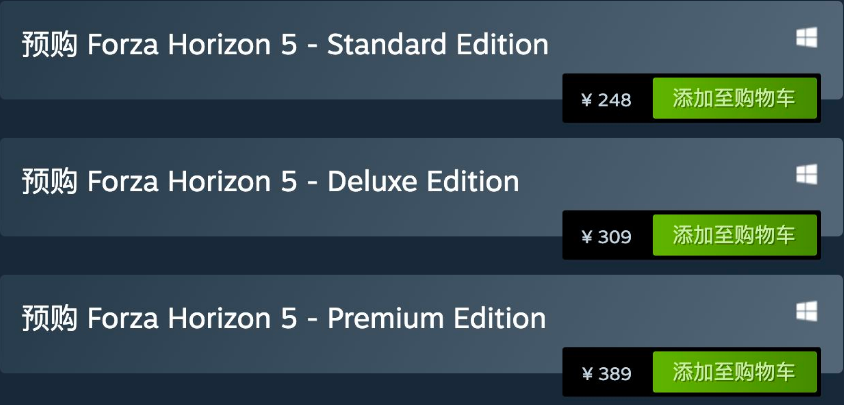Click the Windows icon on Standard Edition
This screenshot has height=405, width=844.
coord(806,38)
